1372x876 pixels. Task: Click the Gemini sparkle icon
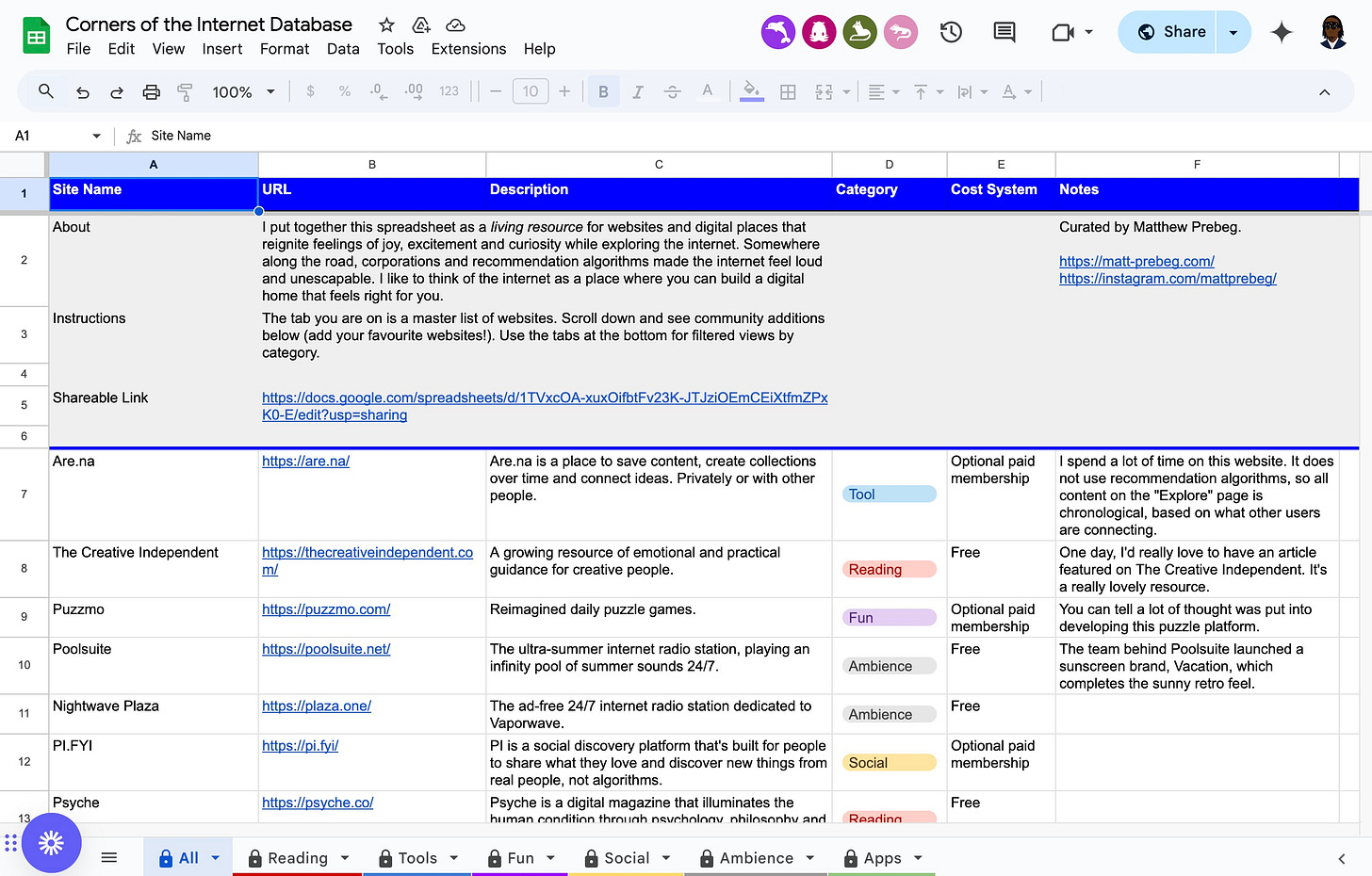pos(1282,32)
